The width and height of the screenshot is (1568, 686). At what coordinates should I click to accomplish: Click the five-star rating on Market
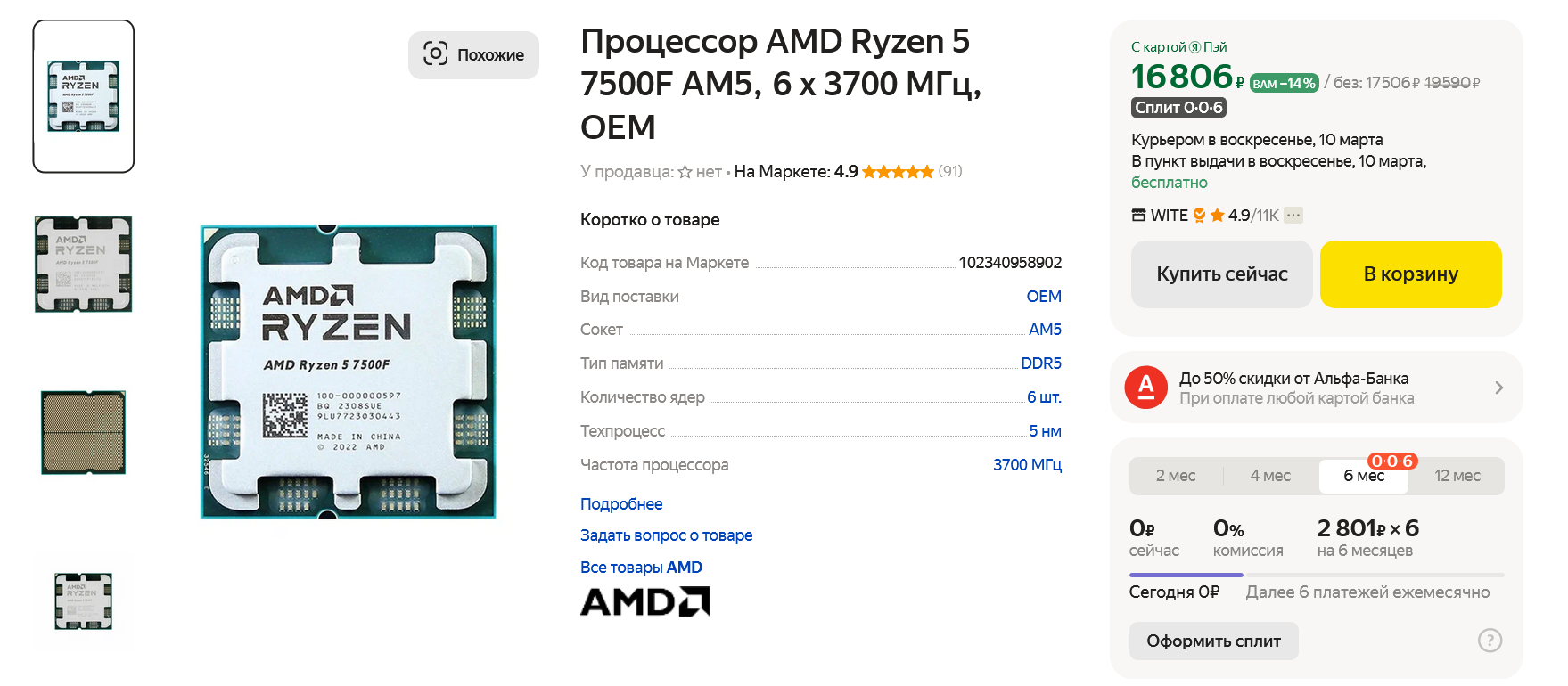[x=898, y=172]
